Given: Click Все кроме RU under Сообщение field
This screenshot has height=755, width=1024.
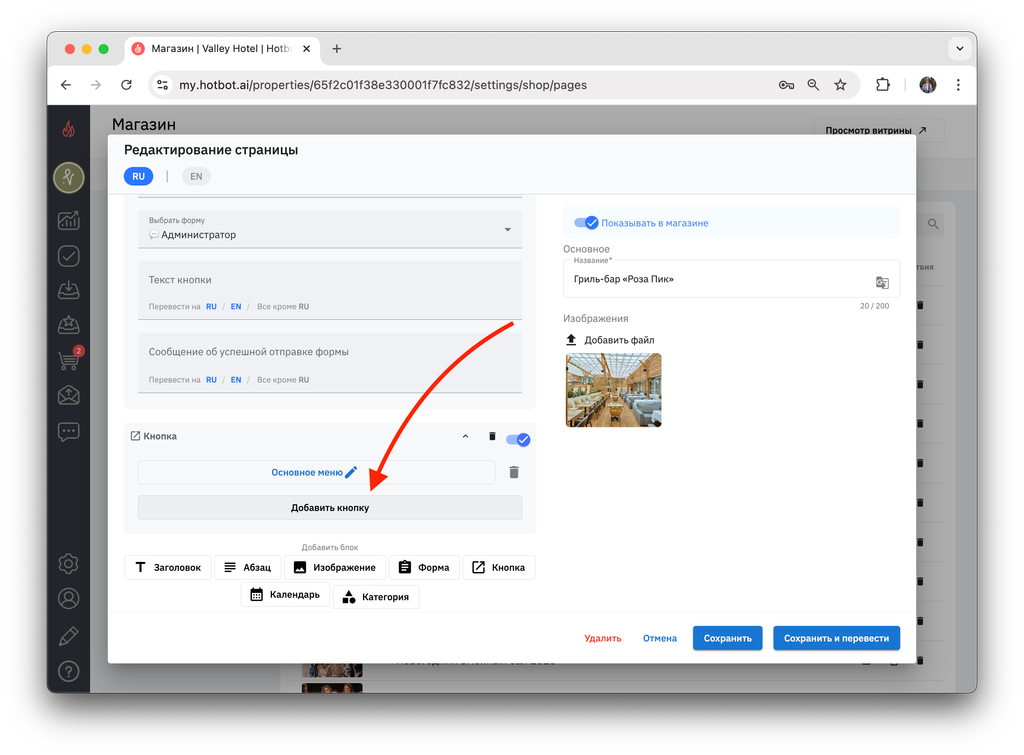Looking at the screenshot, I should point(283,379).
